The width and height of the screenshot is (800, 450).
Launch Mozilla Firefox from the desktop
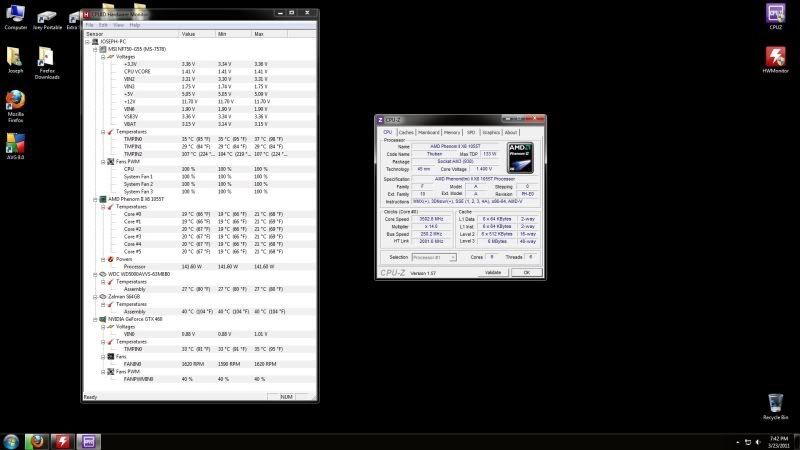click(x=15, y=106)
